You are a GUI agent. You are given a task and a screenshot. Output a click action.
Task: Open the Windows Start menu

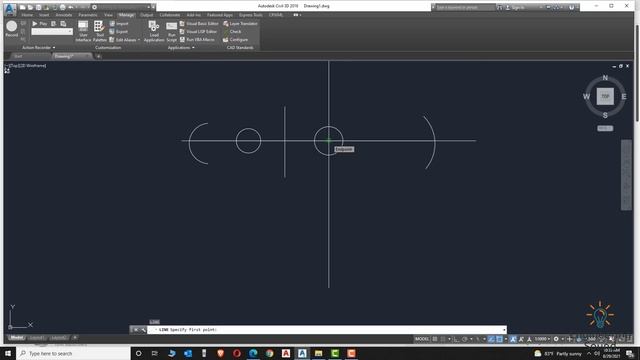pyautogui.click(x=8, y=353)
